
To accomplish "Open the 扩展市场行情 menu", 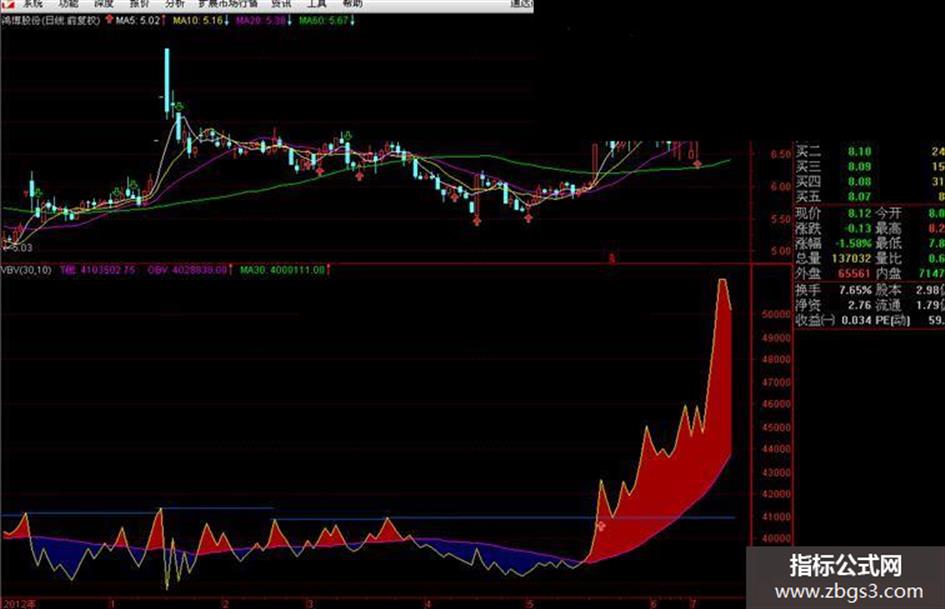I will pyautogui.click(x=228, y=3).
